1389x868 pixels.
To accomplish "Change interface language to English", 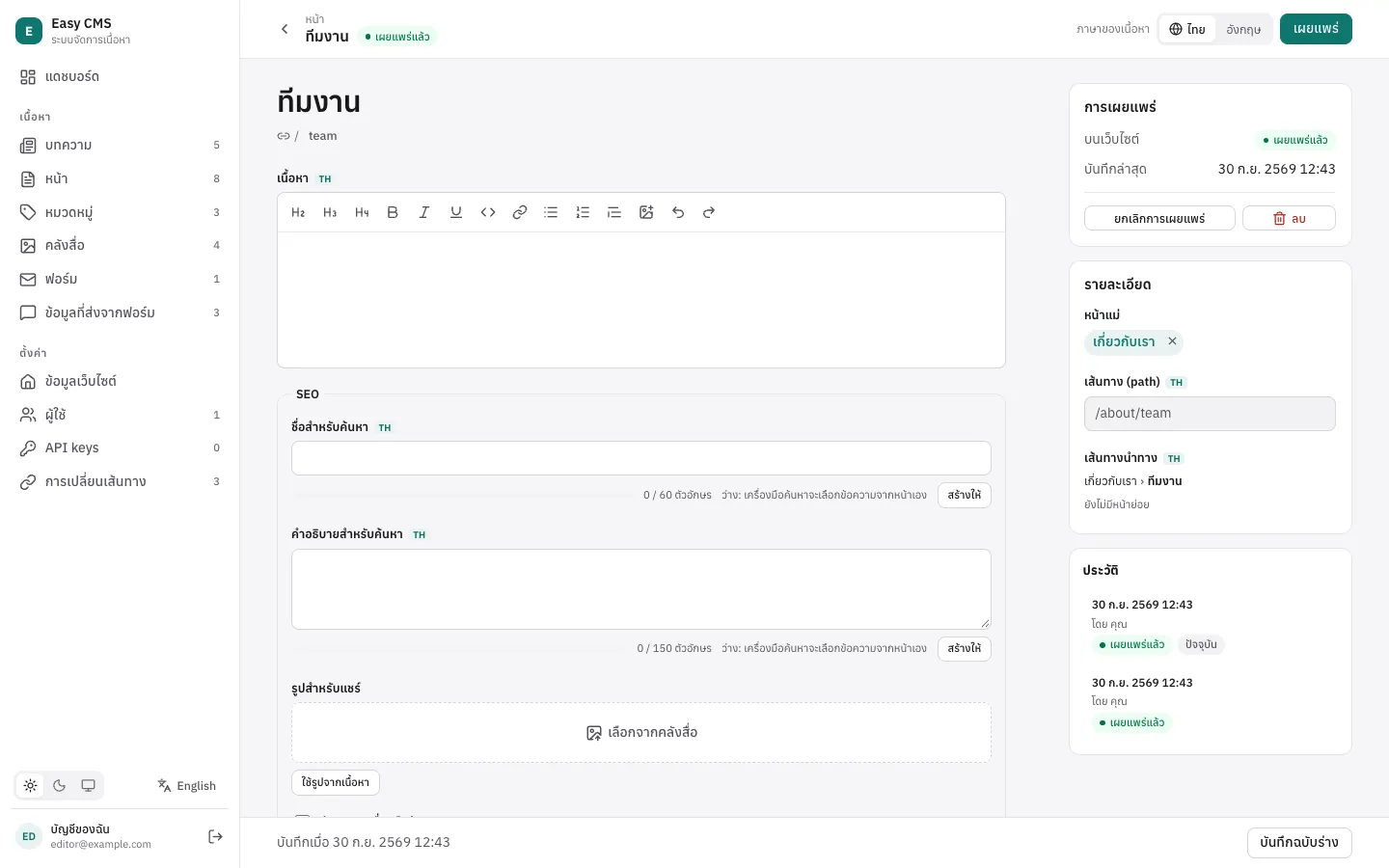I will [187, 785].
